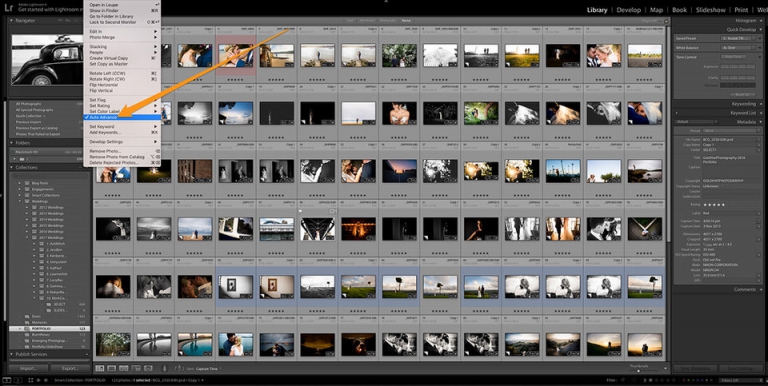
Task: Collapse the Navigator panel triangle
Action: (x=12, y=21)
